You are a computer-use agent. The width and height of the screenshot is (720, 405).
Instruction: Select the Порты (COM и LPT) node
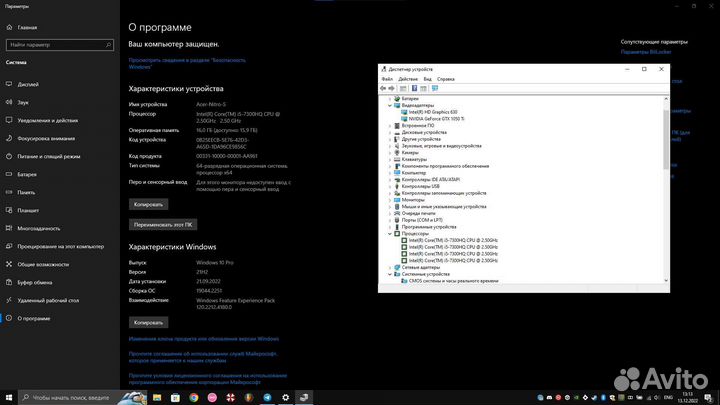pyautogui.click(x=422, y=220)
